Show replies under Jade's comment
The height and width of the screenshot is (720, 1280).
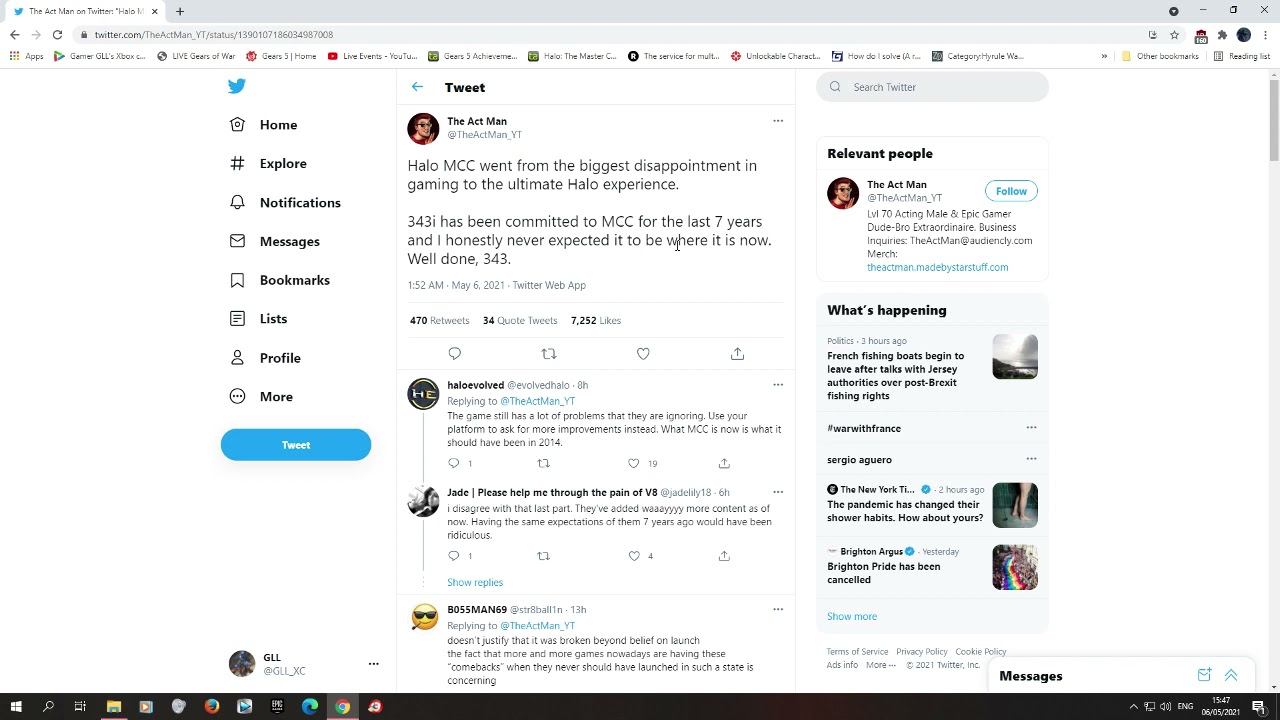(475, 583)
